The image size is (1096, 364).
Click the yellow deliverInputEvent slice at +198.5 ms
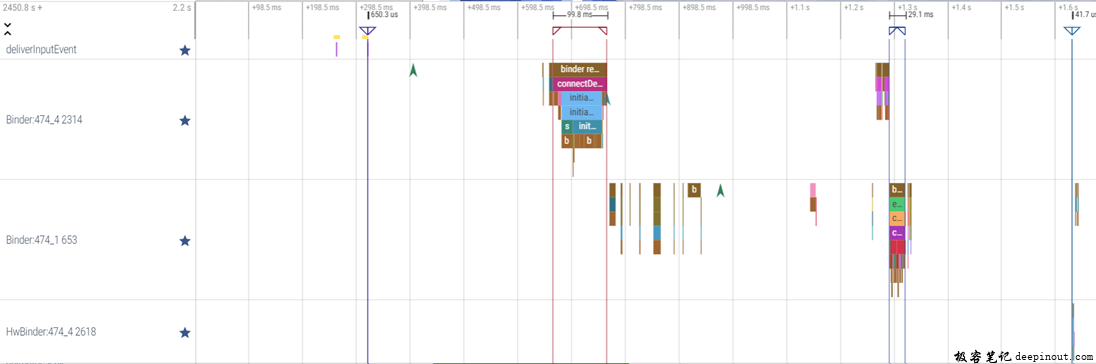click(x=337, y=37)
